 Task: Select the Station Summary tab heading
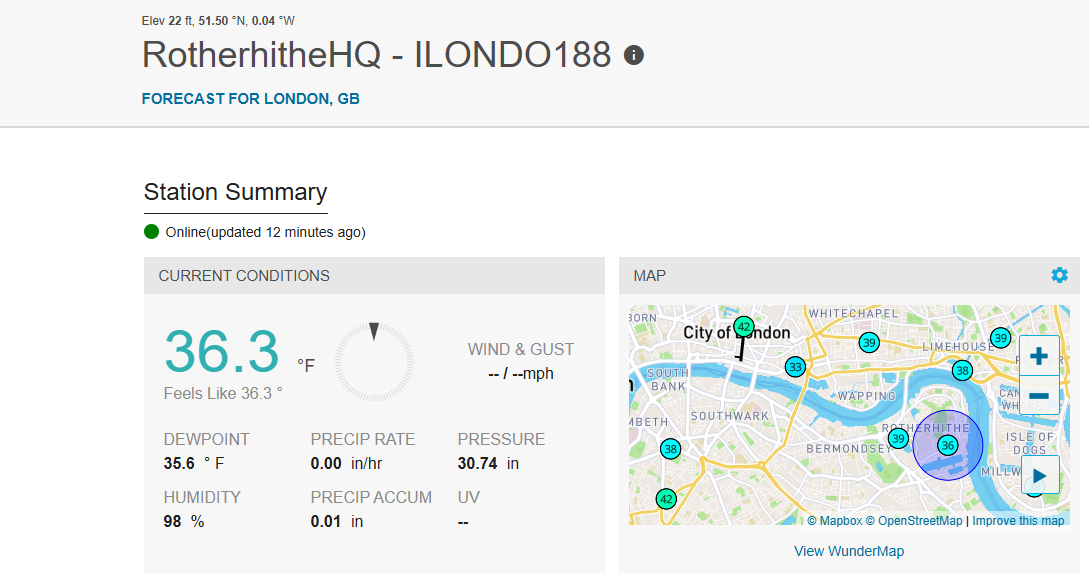[x=235, y=192]
